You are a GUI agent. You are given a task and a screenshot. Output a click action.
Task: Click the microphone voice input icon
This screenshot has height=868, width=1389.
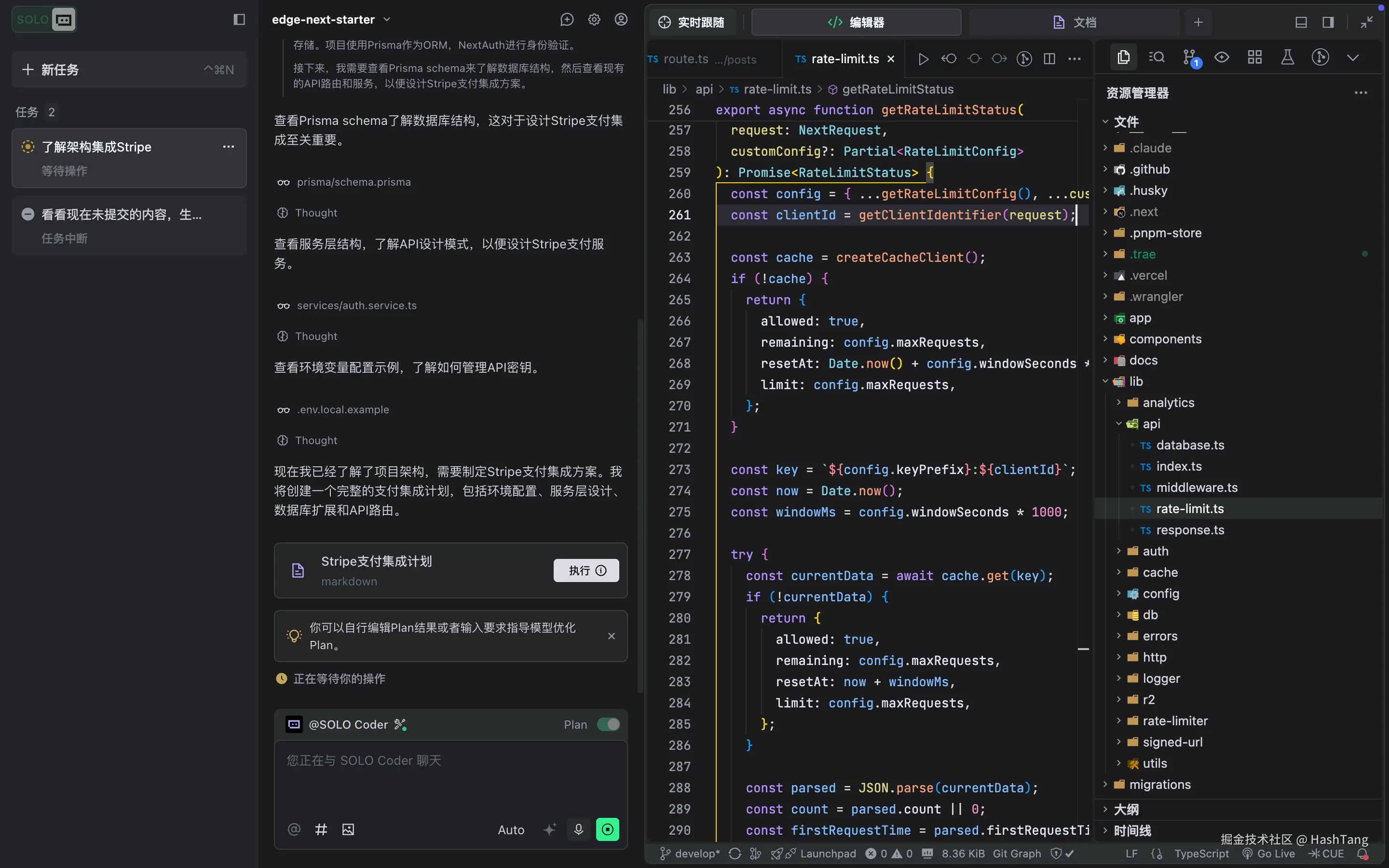coord(578,829)
